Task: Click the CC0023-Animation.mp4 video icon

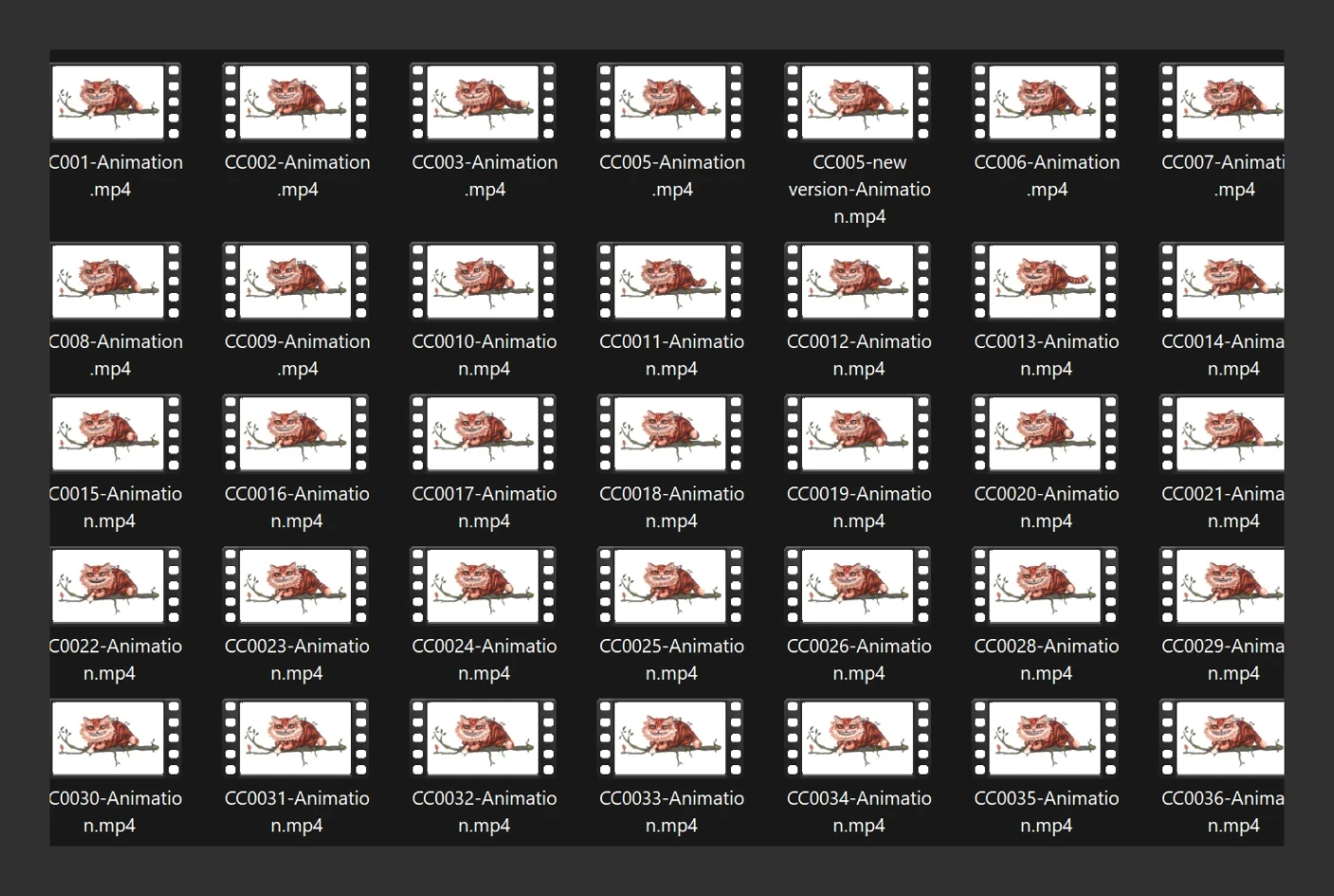Action: pyautogui.click(x=296, y=586)
